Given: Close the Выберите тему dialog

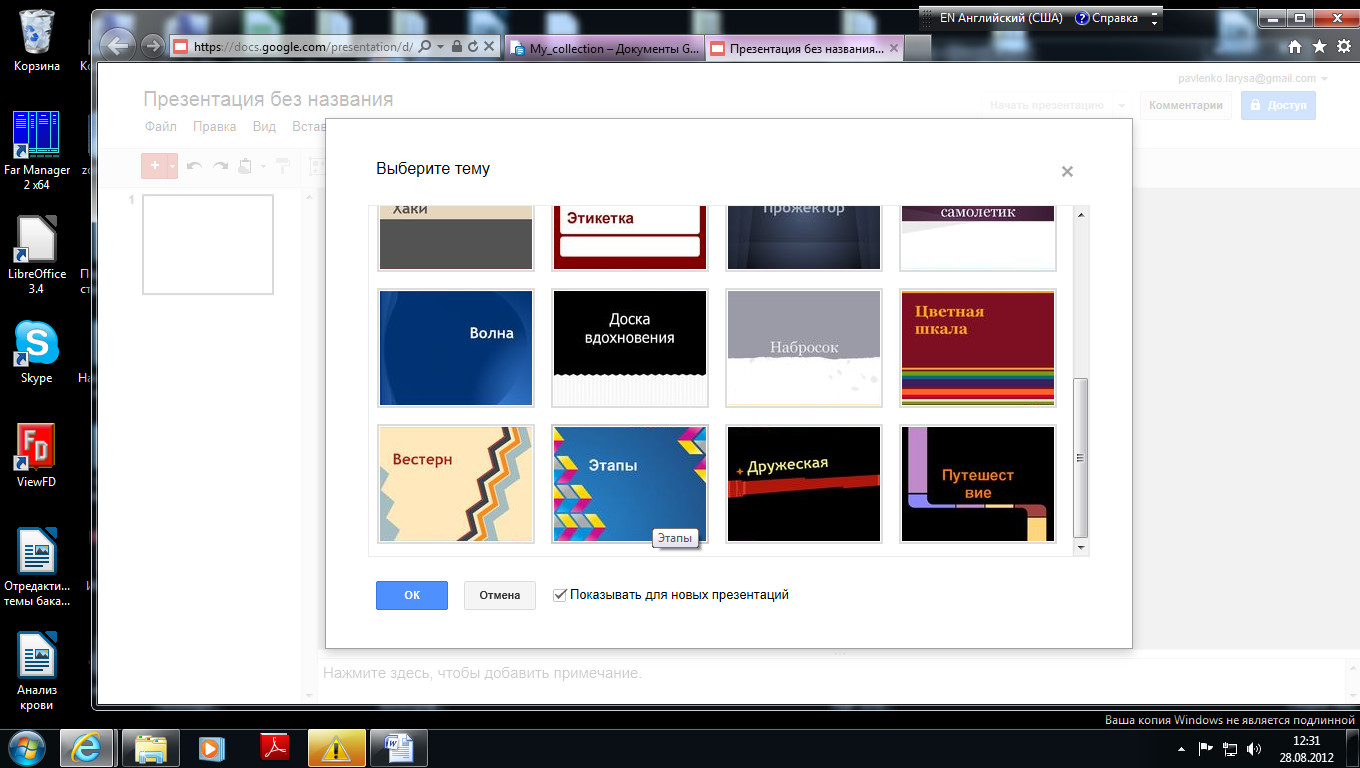Looking at the screenshot, I should [1067, 171].
